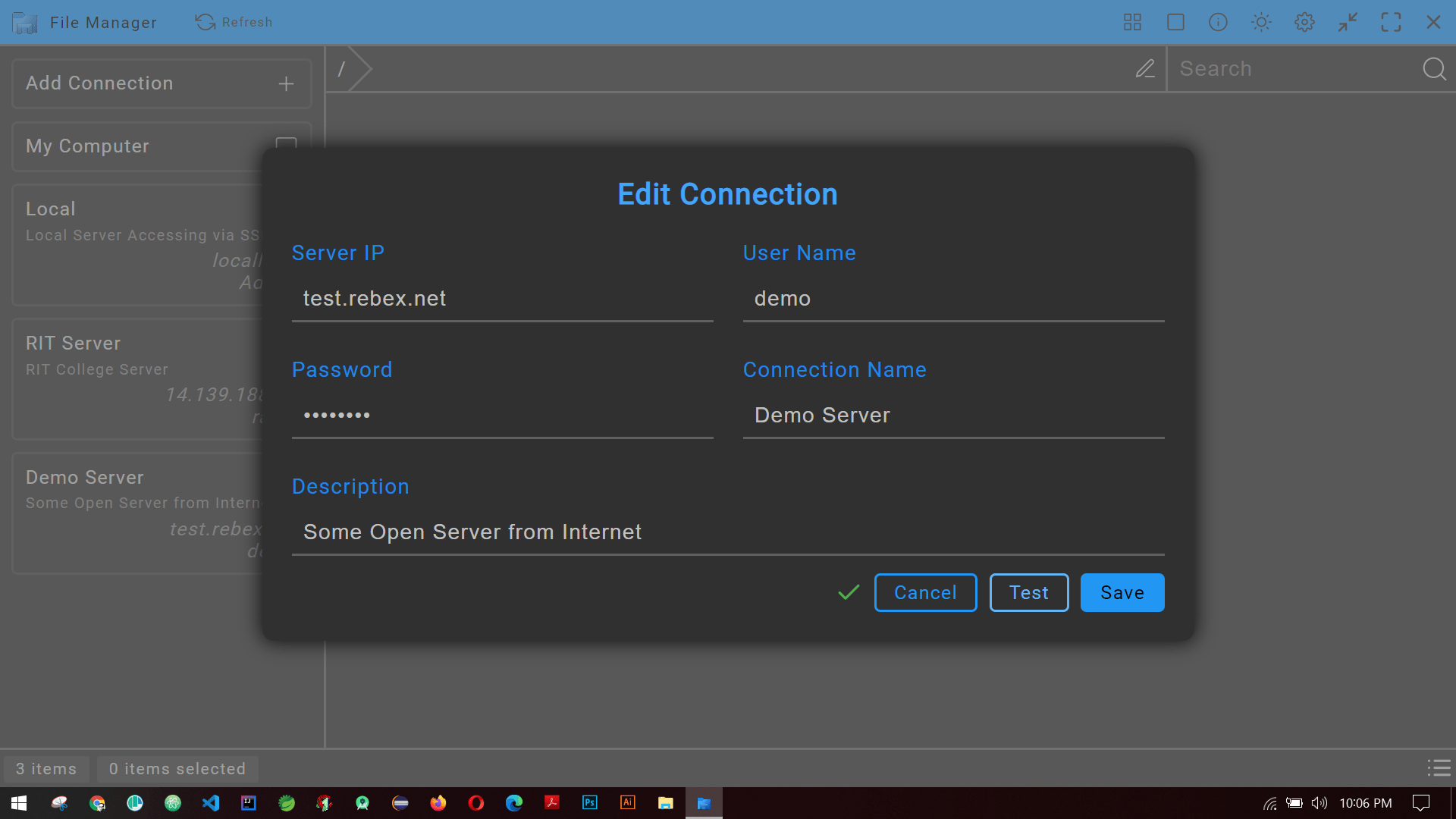Click the search magnifier icon

[x=1434, y=68]
